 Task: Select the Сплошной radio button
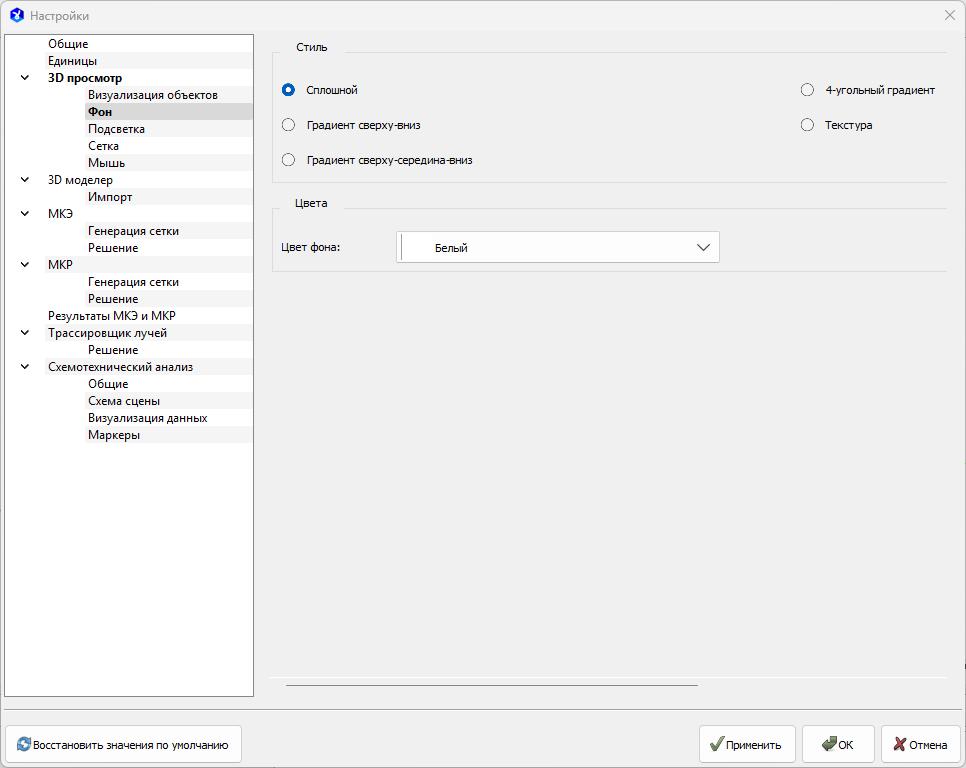[x=288, y=90]
